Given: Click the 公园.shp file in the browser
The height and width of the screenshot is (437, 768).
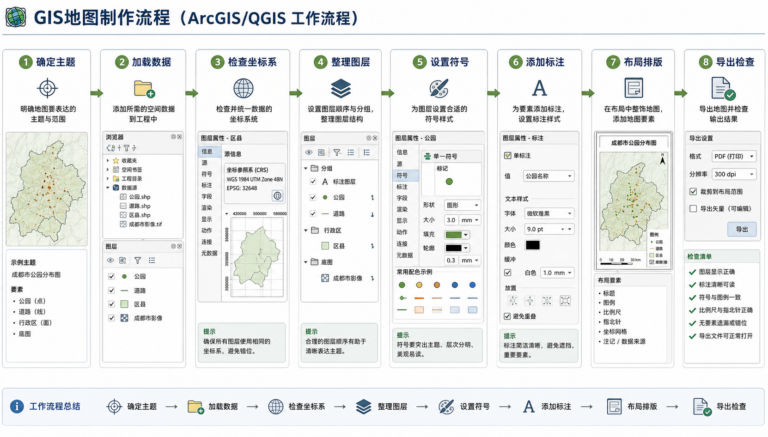Looking at the screenshot, I should click(x=140, y=197).
